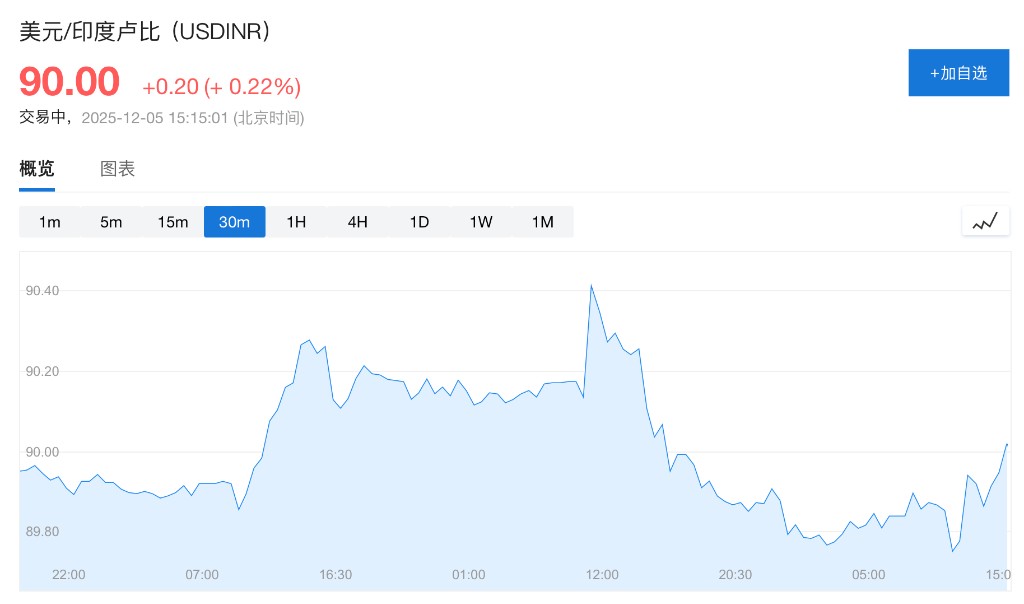Screen dimensions: 1024x604
Task: Click the line chart style icon
Action: click(x=985, y=222)
